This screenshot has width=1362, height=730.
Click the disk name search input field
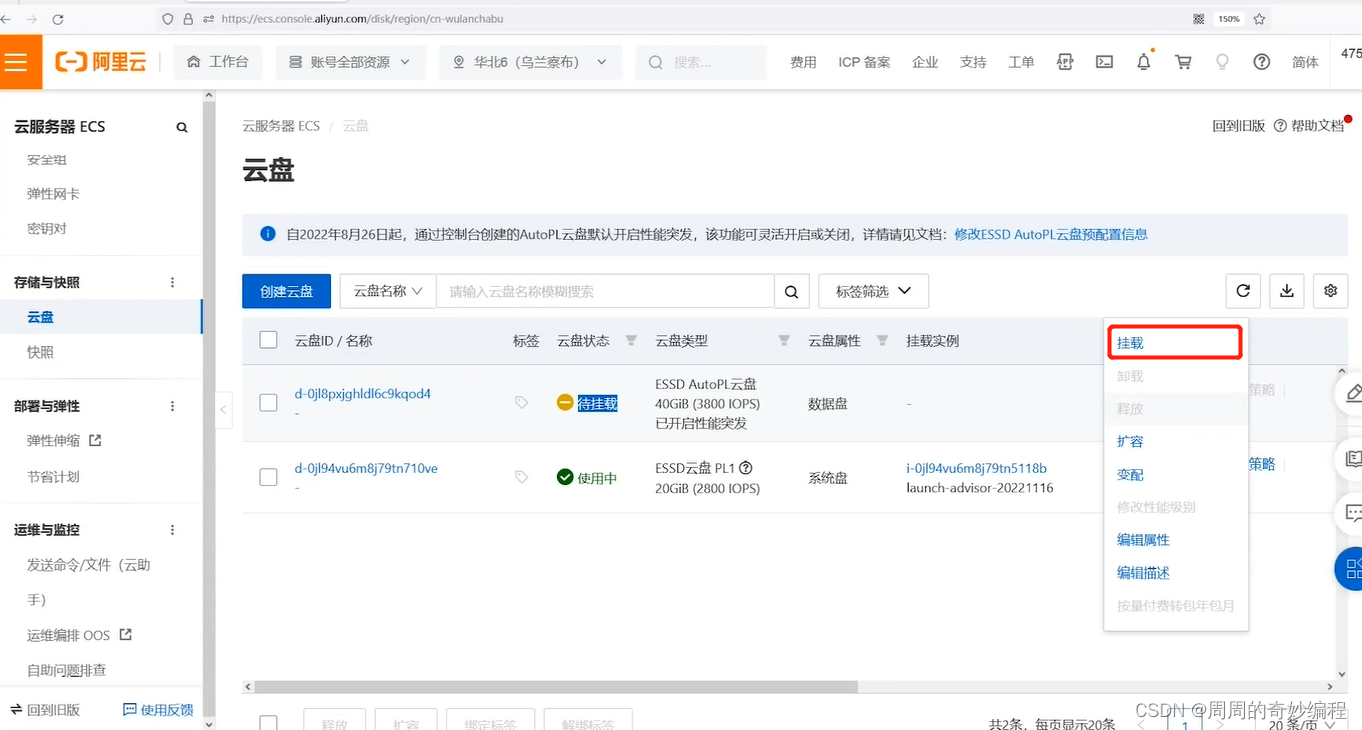click(x=605, y=291)
